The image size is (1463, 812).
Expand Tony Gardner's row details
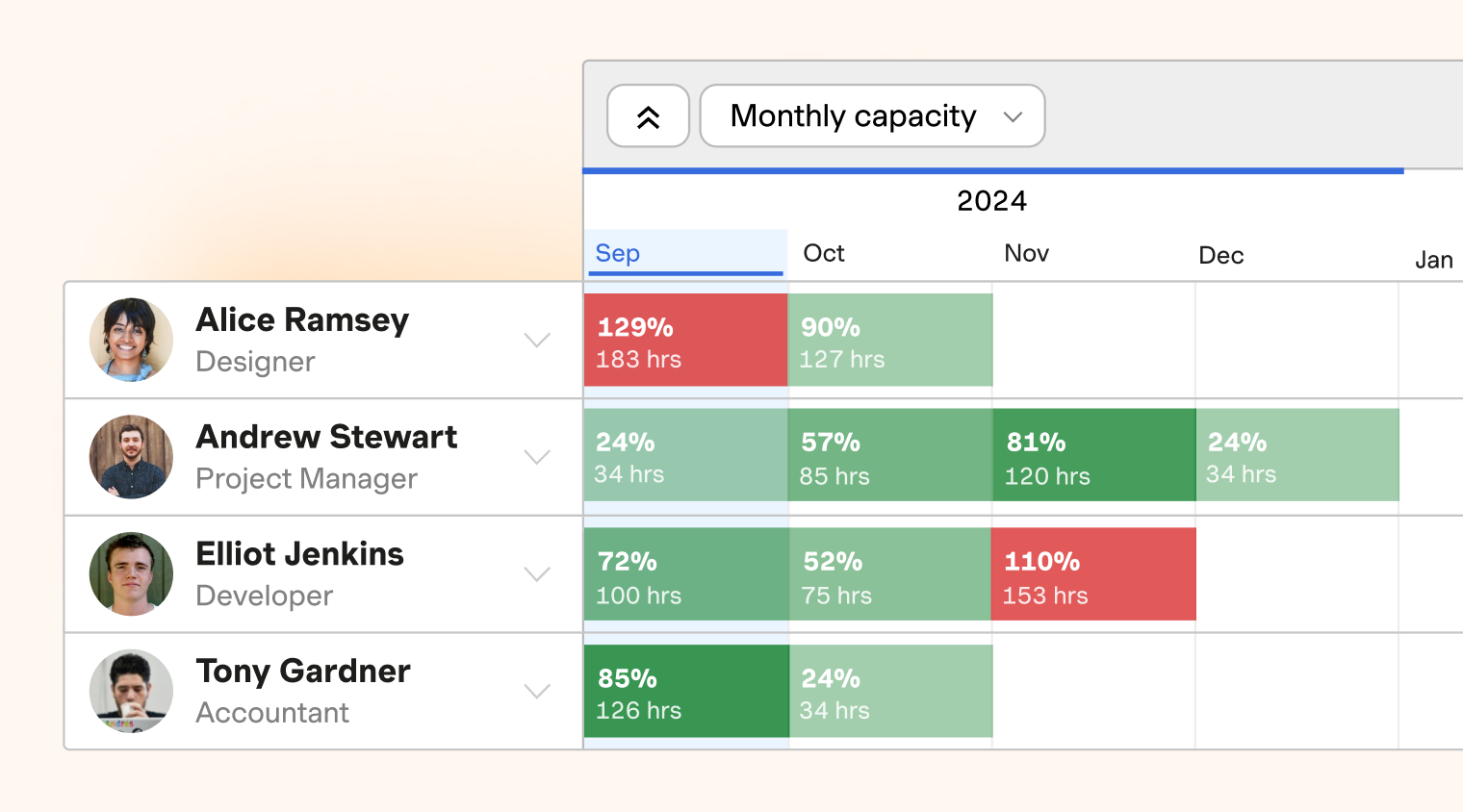tap(537, 691)
